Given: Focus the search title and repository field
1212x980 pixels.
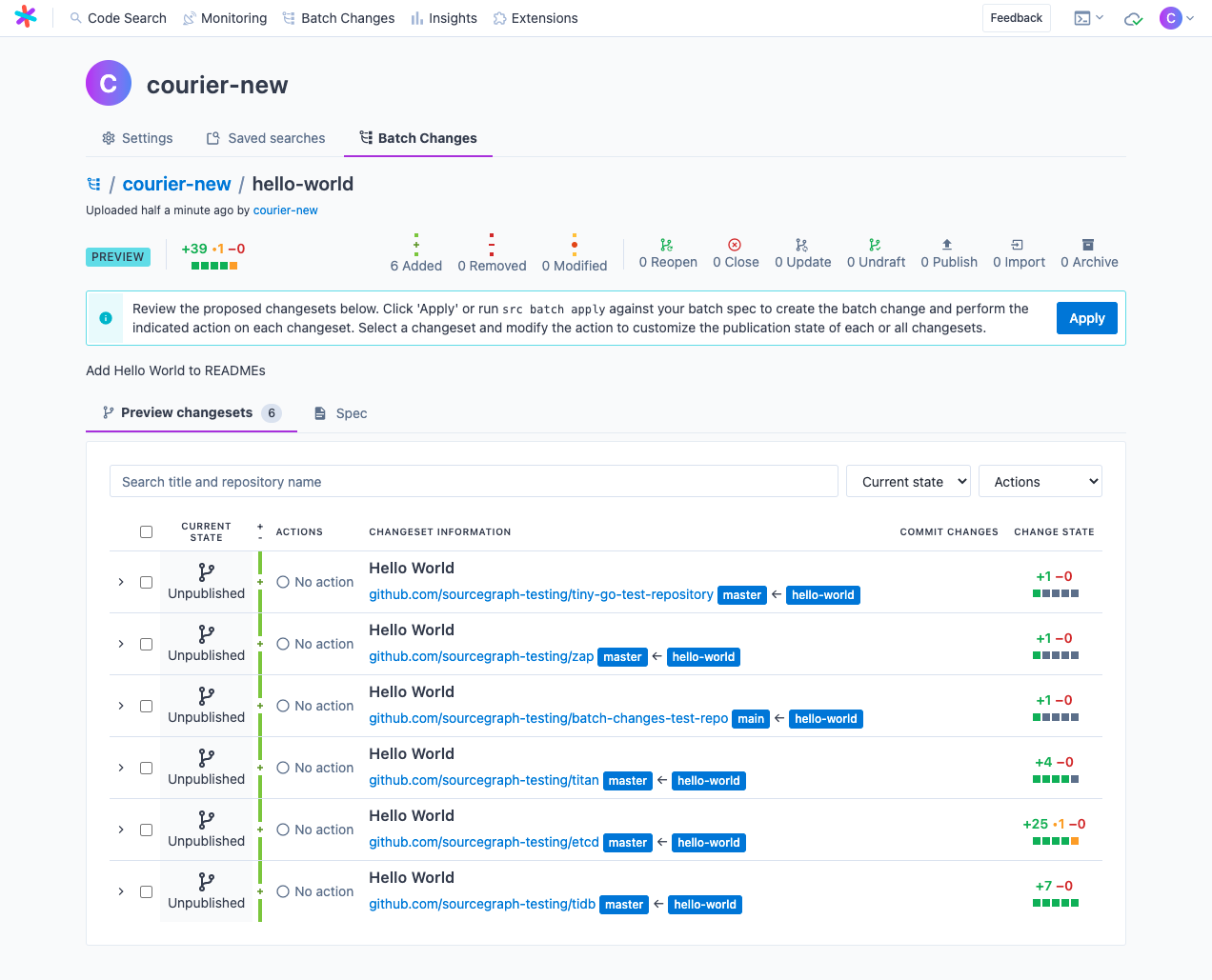Looking at the screenshot, I should (474, 482).
